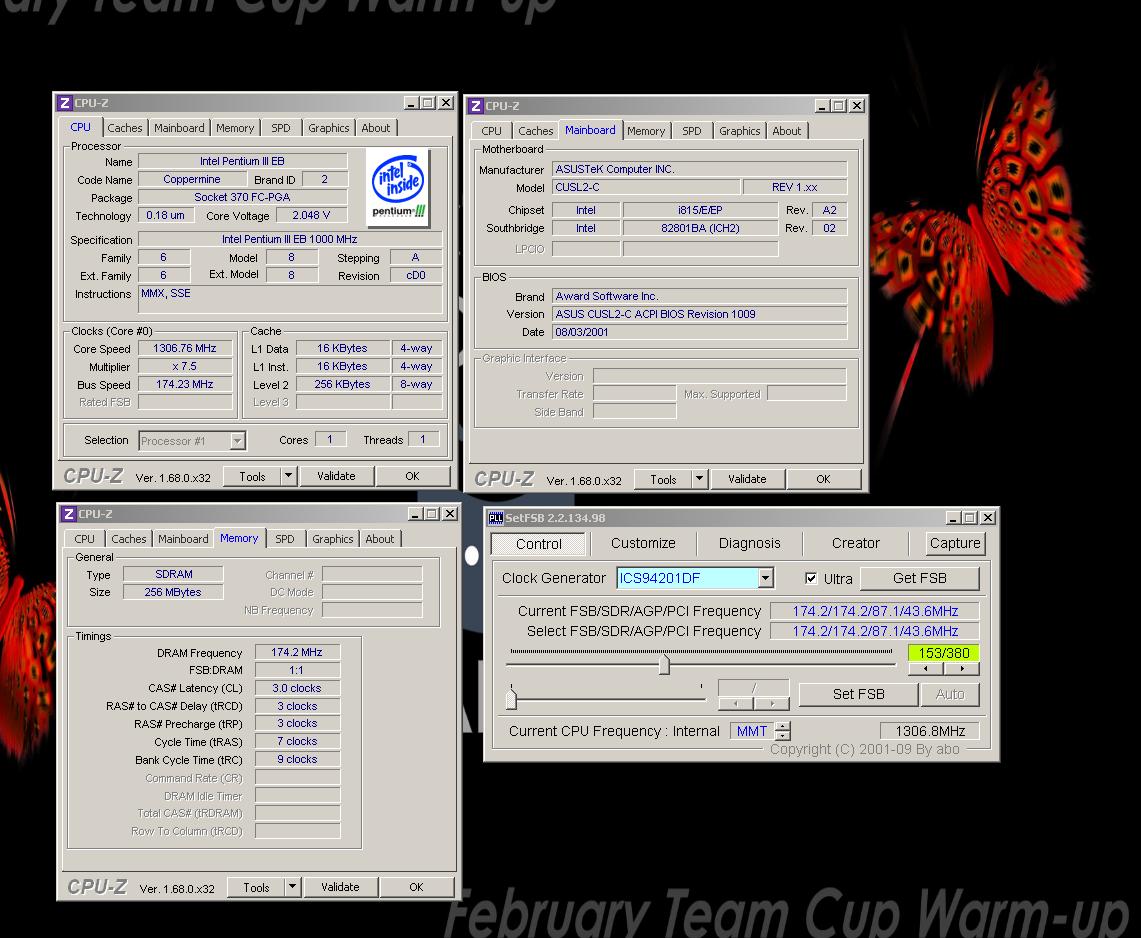Image resolution: width=1141 pixels, height=938 pixels.
Task: Click the Current FSB/SDR/AGP/PCI Frequency field
Action: point(875,611)
